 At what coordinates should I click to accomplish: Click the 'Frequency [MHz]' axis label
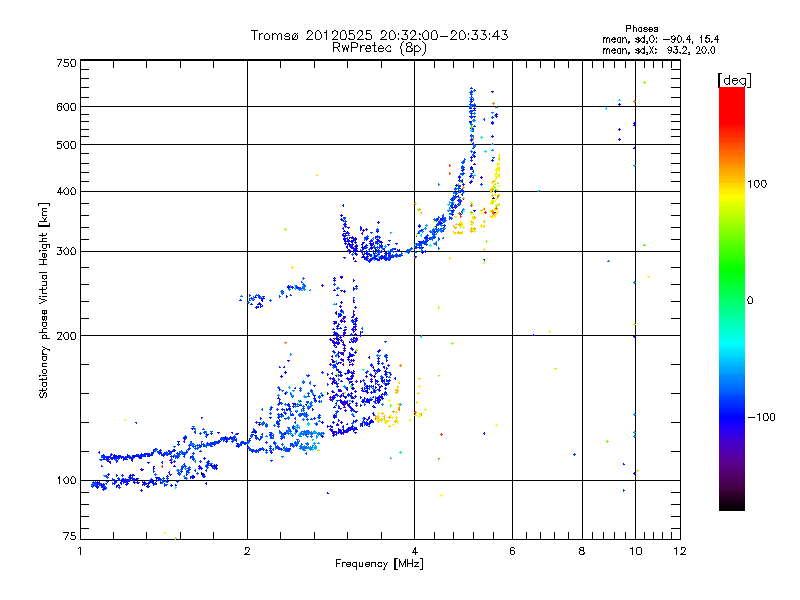point(379,564)
